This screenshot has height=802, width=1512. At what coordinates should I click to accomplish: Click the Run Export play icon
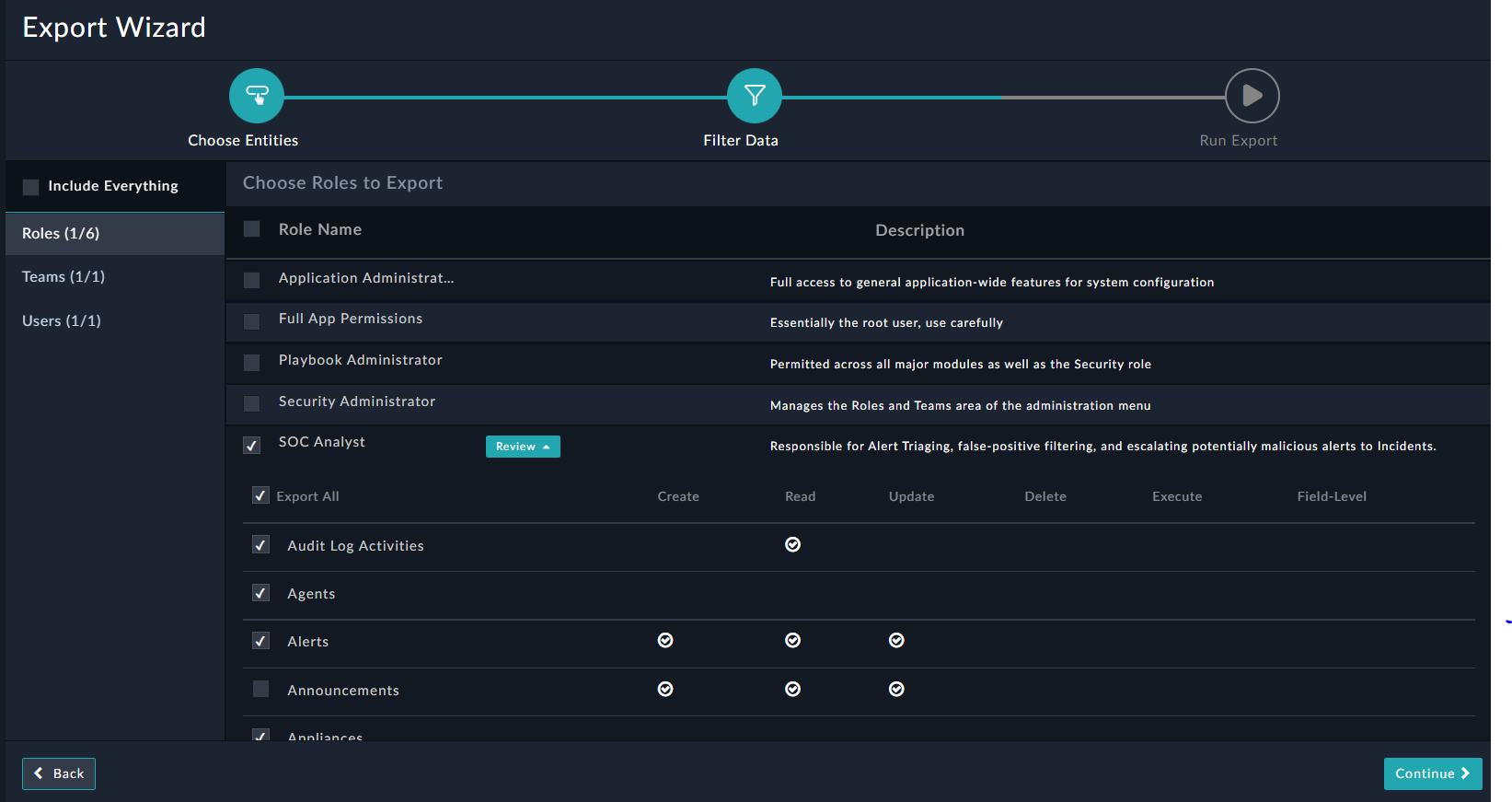[1252, 96]
